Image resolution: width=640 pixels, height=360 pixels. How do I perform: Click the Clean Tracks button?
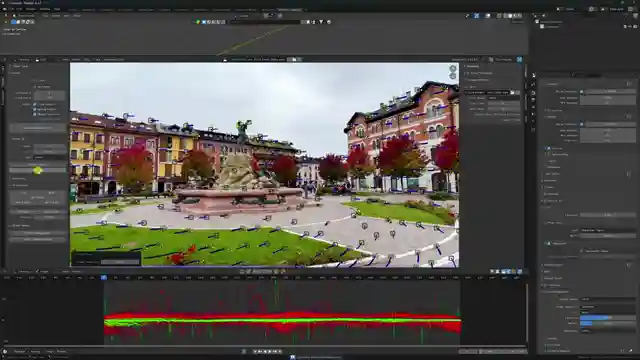click(x=38, y=164)
